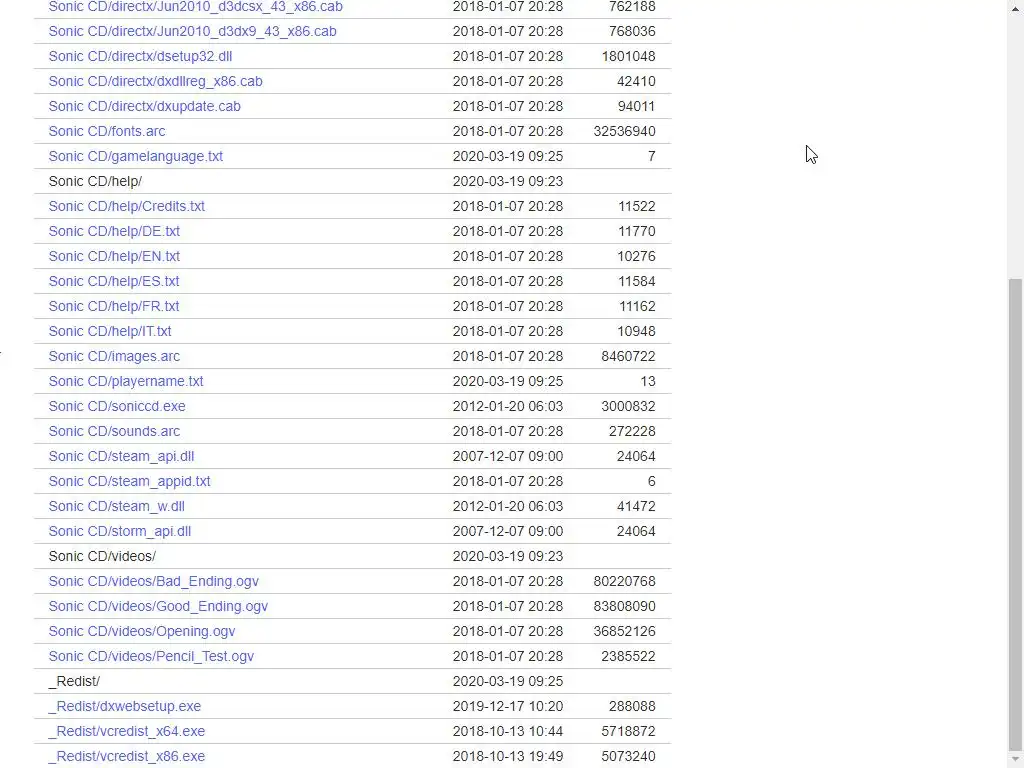1024x768 pixels.
Task: Select the vcredist_x86.exe date 2018-10-13 19:49
Action: tap(507, 756)
